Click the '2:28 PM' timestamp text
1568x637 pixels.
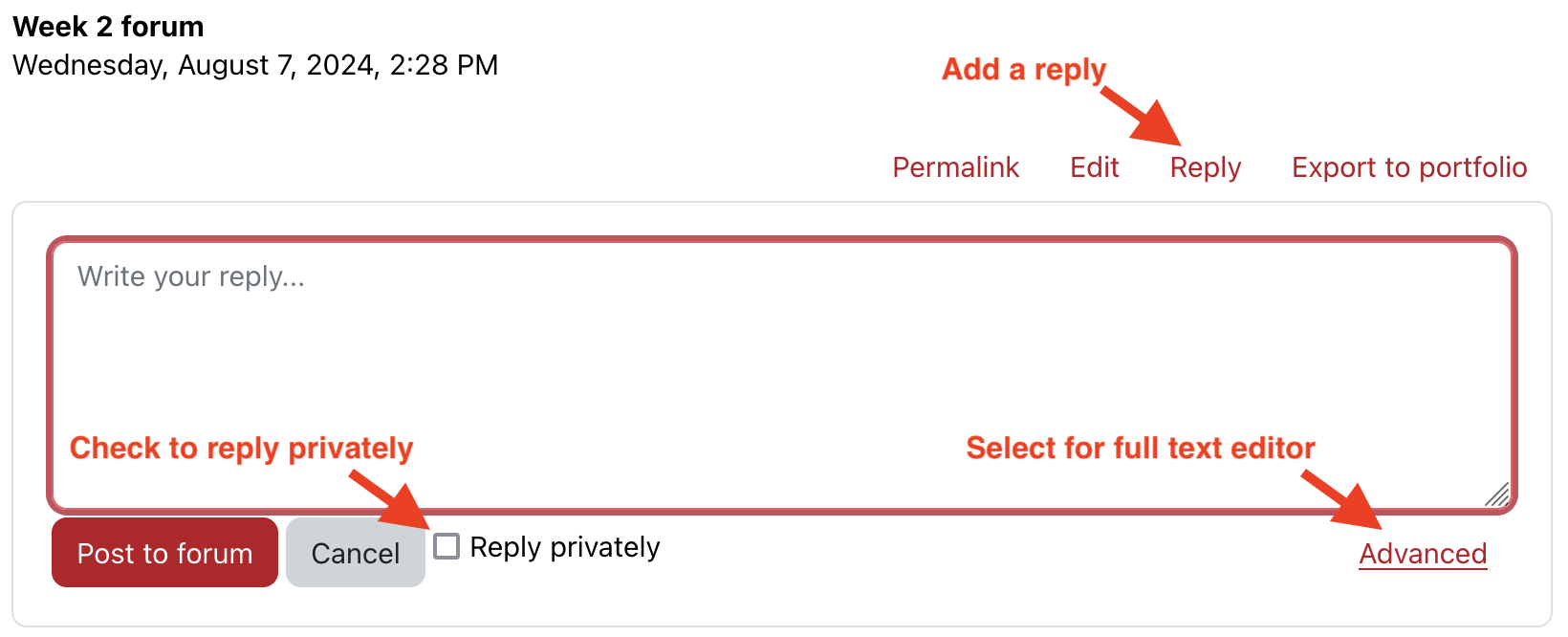[x=444, y=65]
